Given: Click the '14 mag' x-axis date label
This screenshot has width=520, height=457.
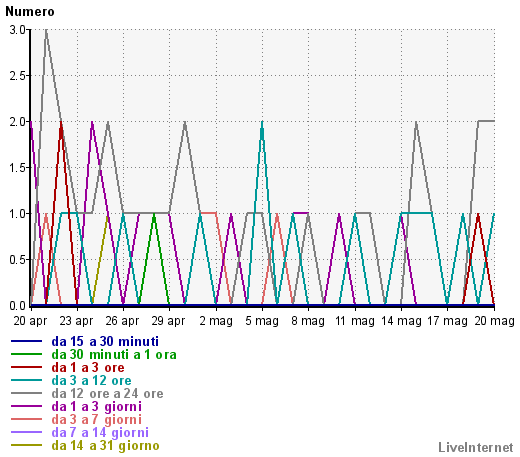Looking at the screenshot, I should [x=401, y=321].
